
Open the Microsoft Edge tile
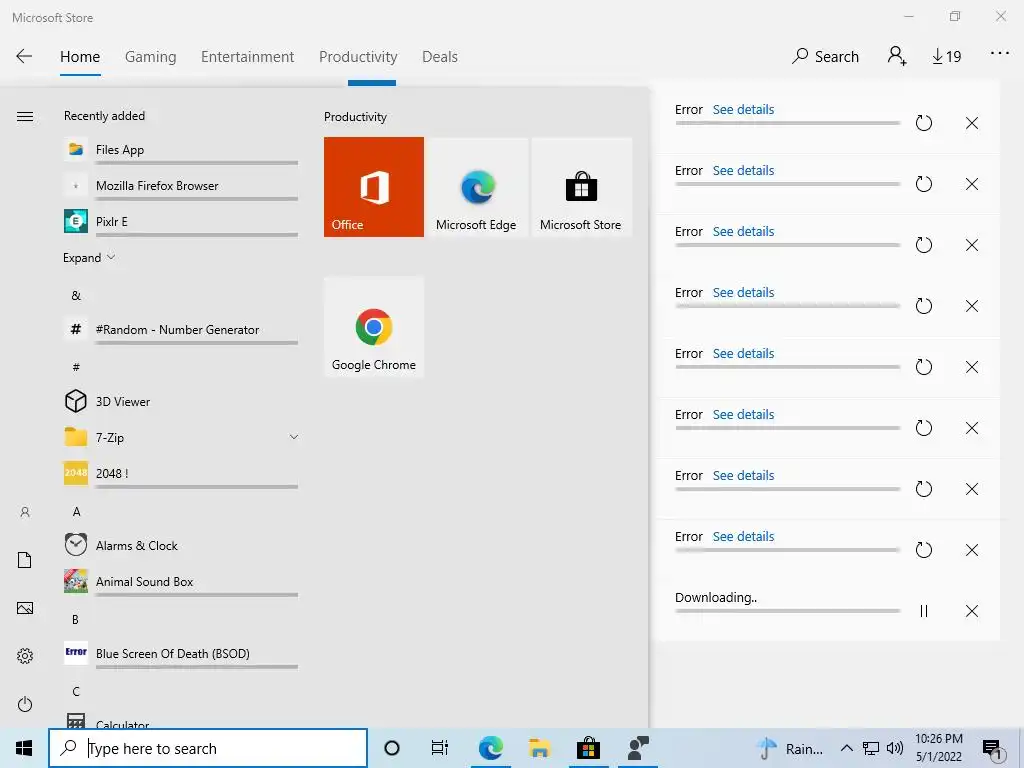[476, 187]
